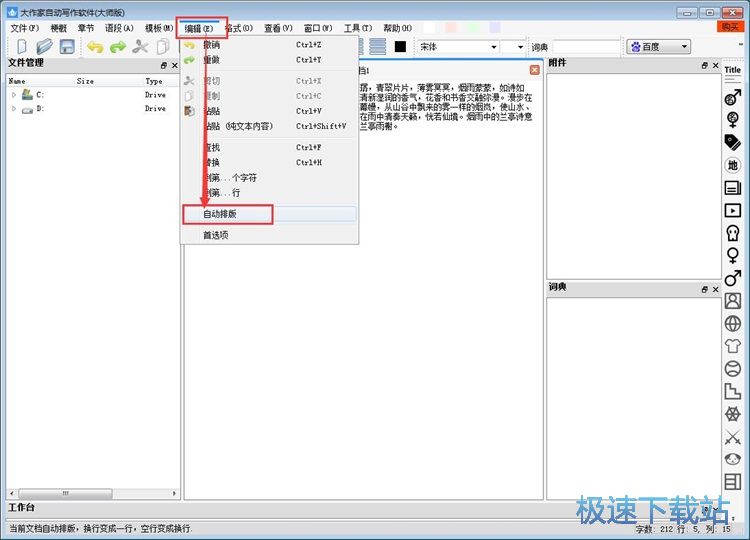Viewport: 750px width, 540px height.
Task: Click the light green background color swatch
Action: (x=473, y=28)
